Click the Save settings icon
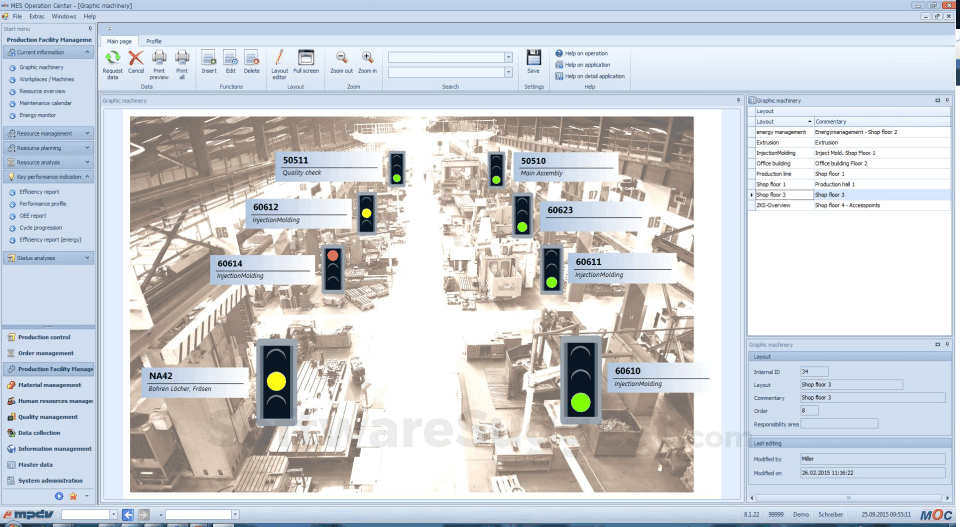The width and height of the screenshot is (960, 527). 533,58
